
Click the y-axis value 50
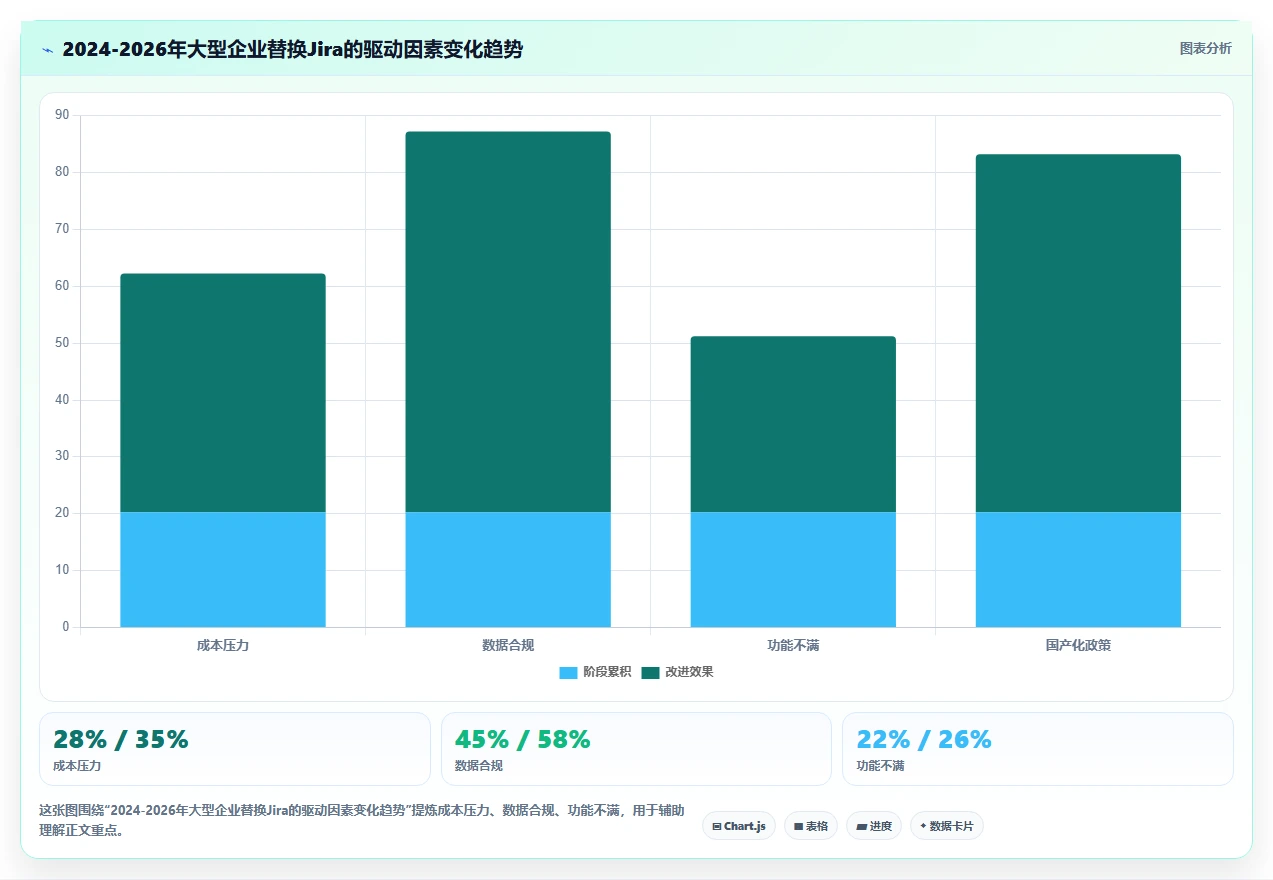tap(62, 343)
